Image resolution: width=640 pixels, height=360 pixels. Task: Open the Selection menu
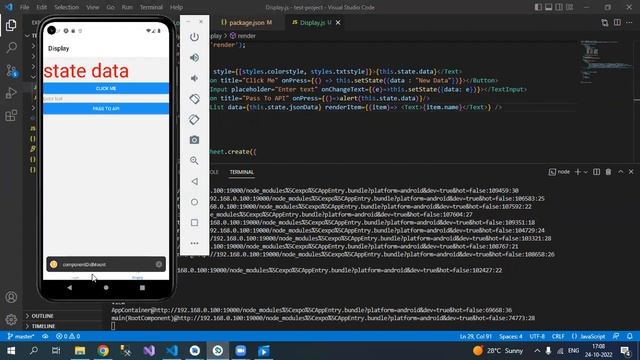[x=67, y=7]
